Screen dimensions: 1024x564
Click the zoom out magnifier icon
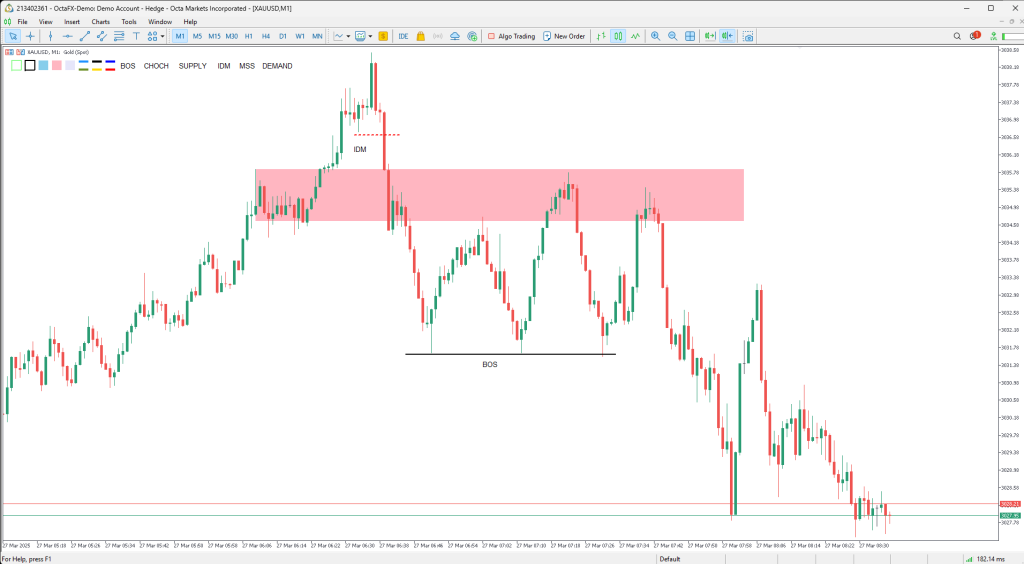672,36
